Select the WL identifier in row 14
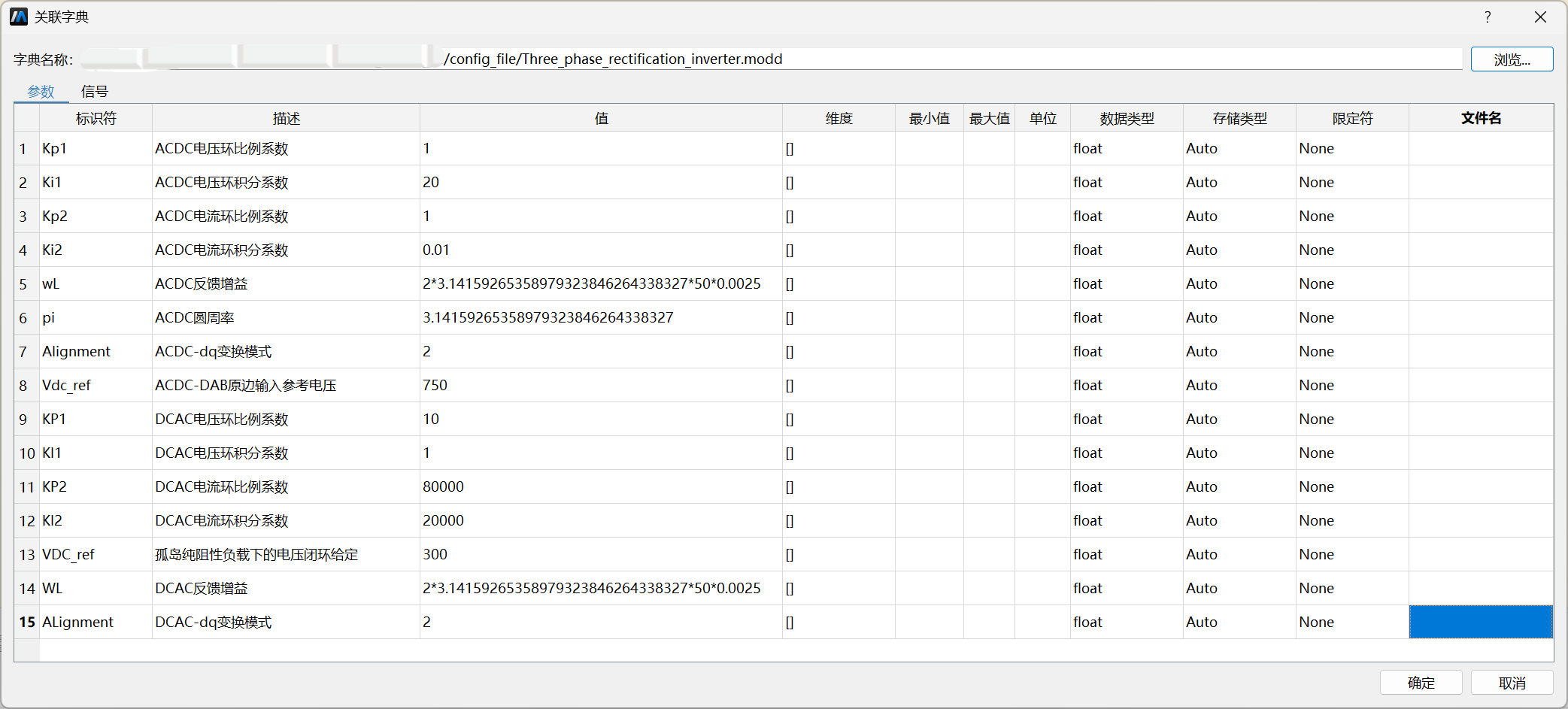The image size is (1568, 709). pos(96,588)
